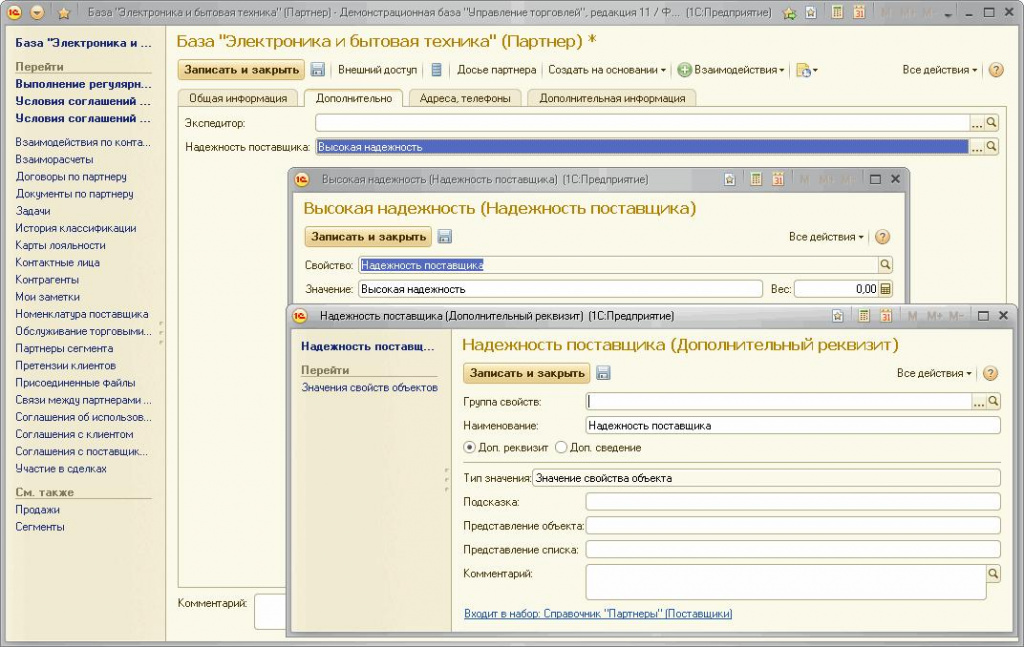
Task: Open Контактные лица in the sidebar
Action: pyautogui.click(x=57, y=262)
